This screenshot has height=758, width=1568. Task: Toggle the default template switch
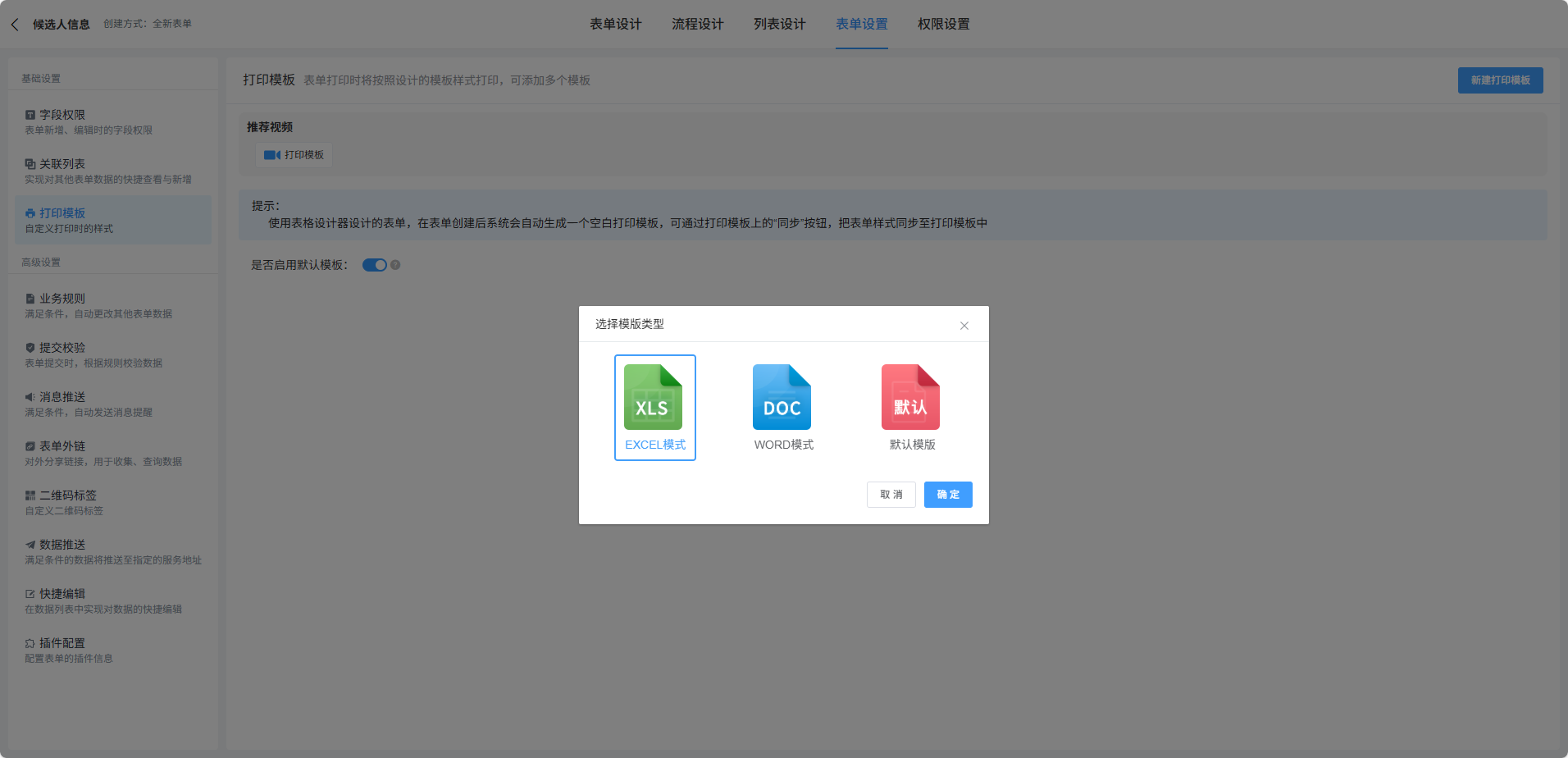coord(375,265)
